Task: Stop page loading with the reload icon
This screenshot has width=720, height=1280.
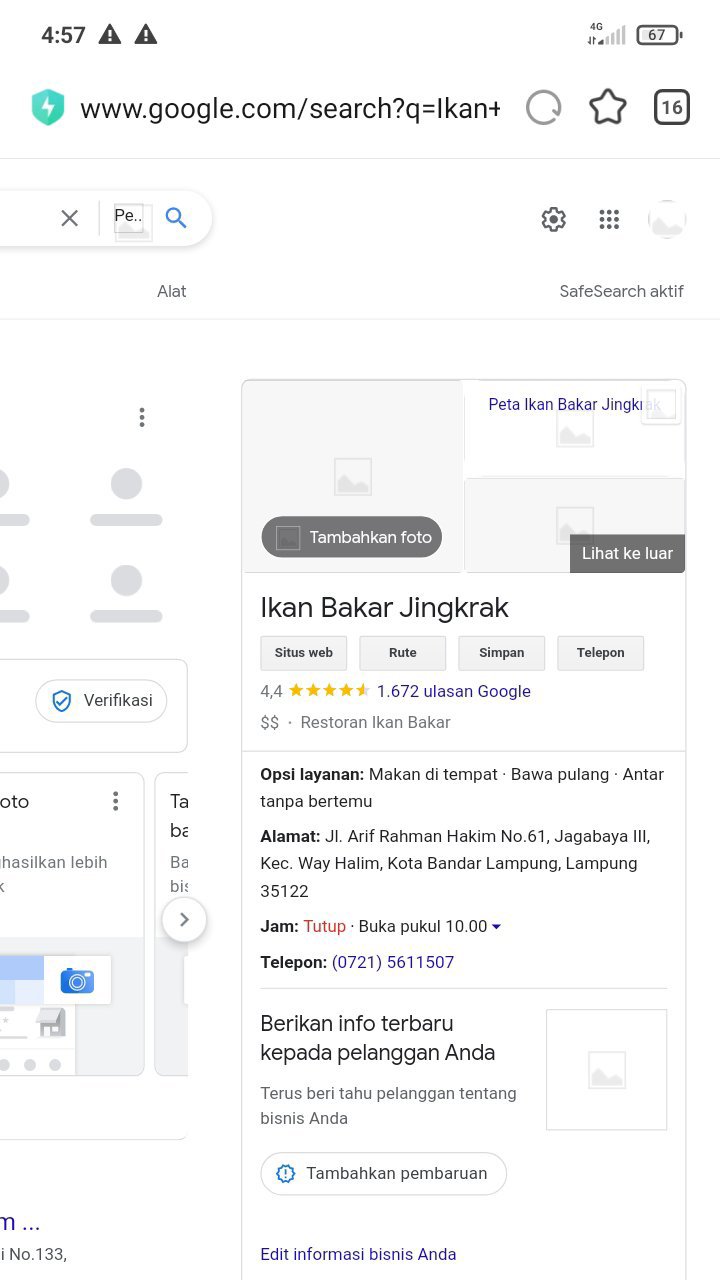Action: coord(543,108)
